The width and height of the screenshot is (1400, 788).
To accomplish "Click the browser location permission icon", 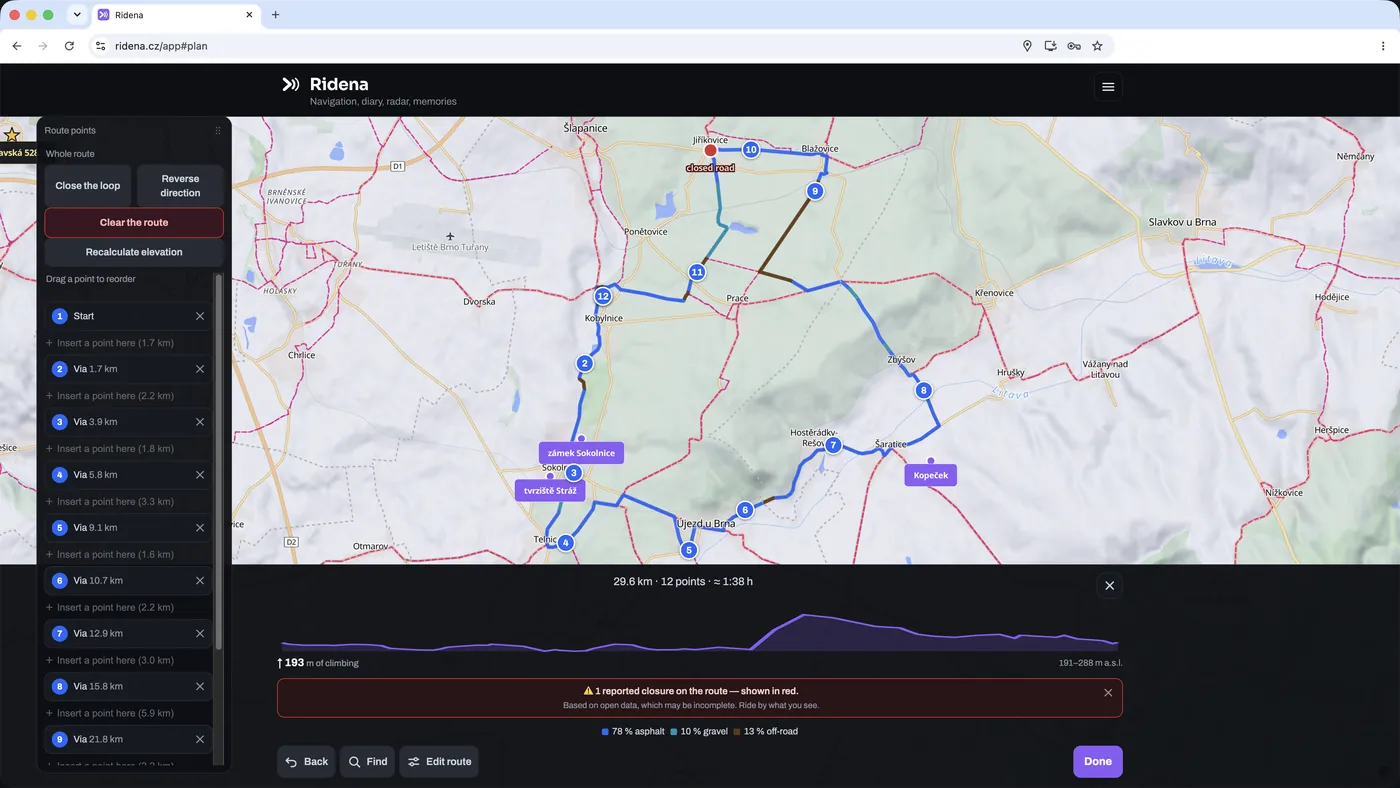I will (1027, 46).
